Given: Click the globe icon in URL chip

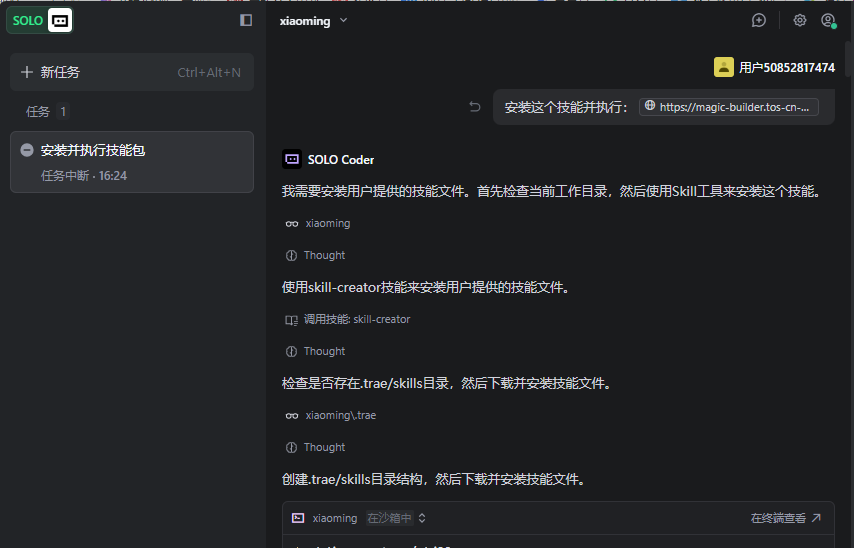Looking at the screenshot, I should coord(650,106).
